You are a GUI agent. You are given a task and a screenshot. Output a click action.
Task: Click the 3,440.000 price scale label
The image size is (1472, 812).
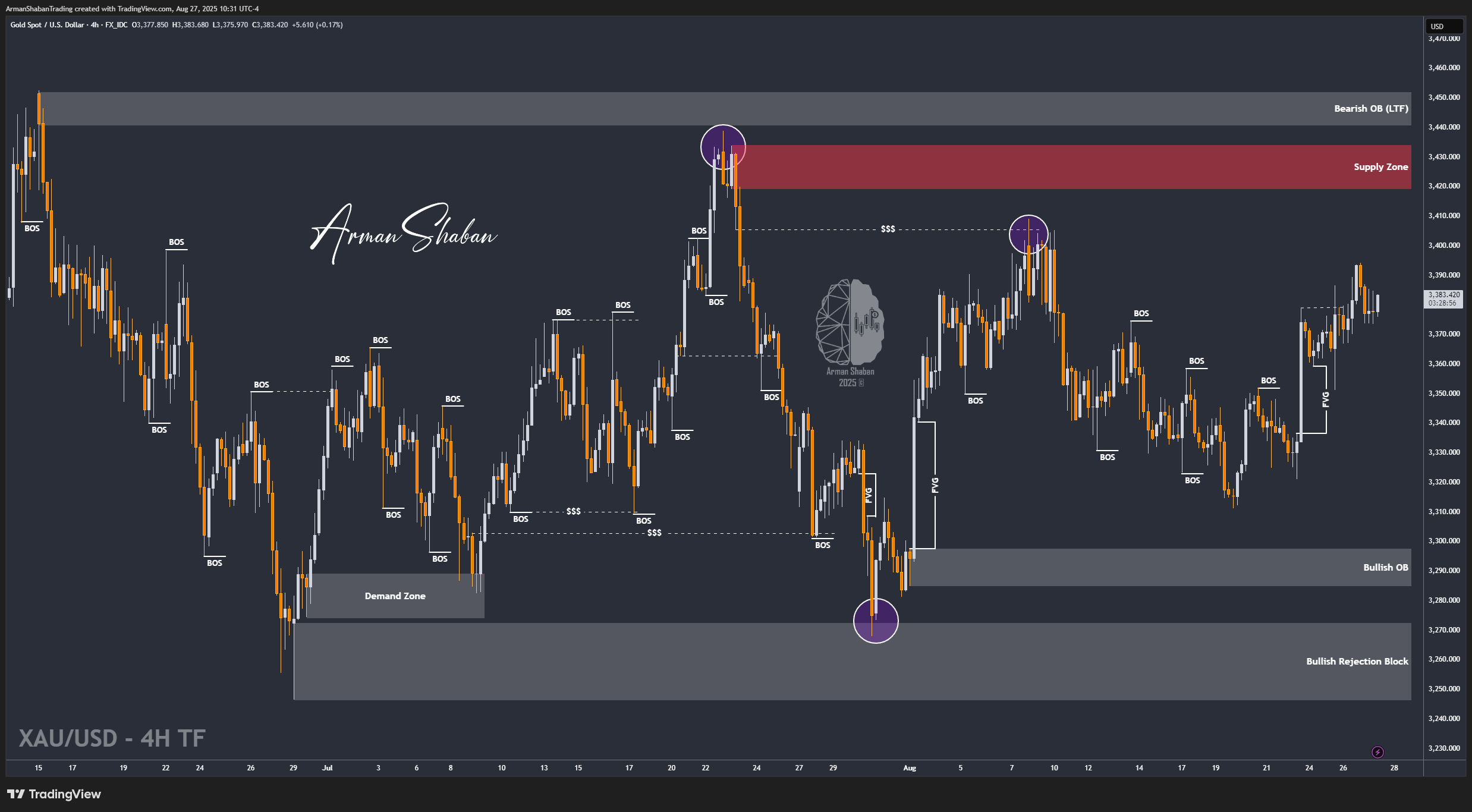pos(1444,127)
